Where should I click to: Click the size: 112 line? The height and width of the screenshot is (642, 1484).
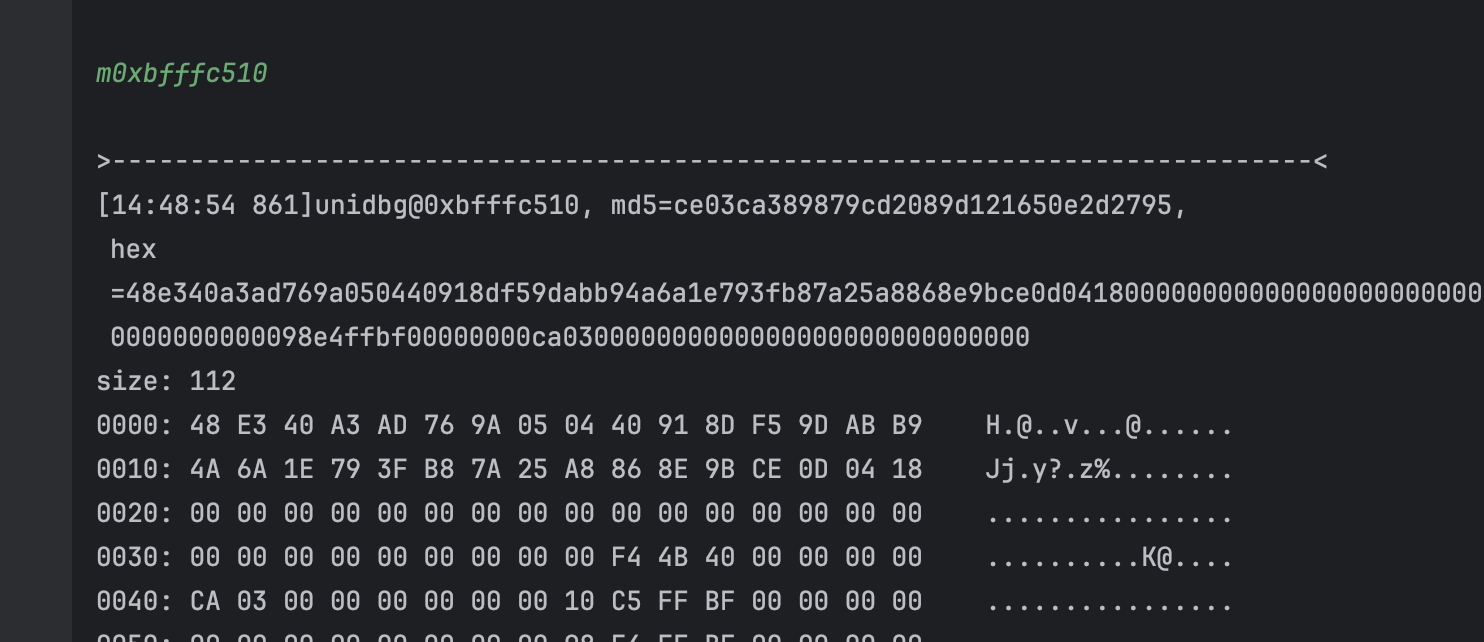coord(166,381)
